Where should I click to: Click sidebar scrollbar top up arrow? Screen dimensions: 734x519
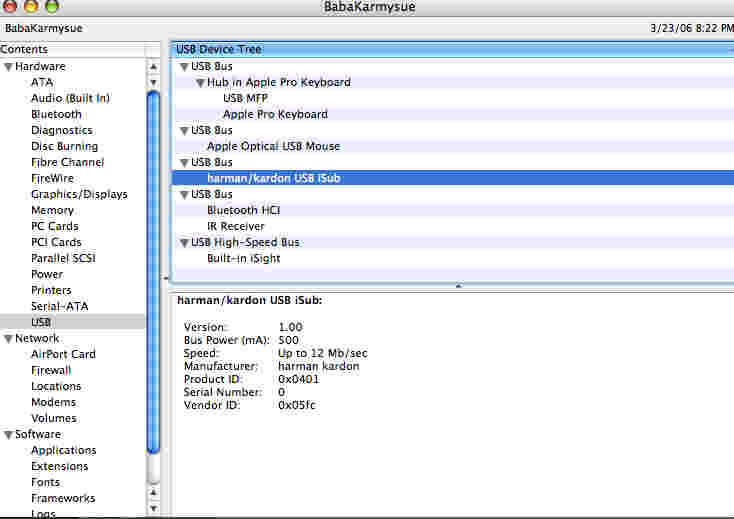(153, 67)
